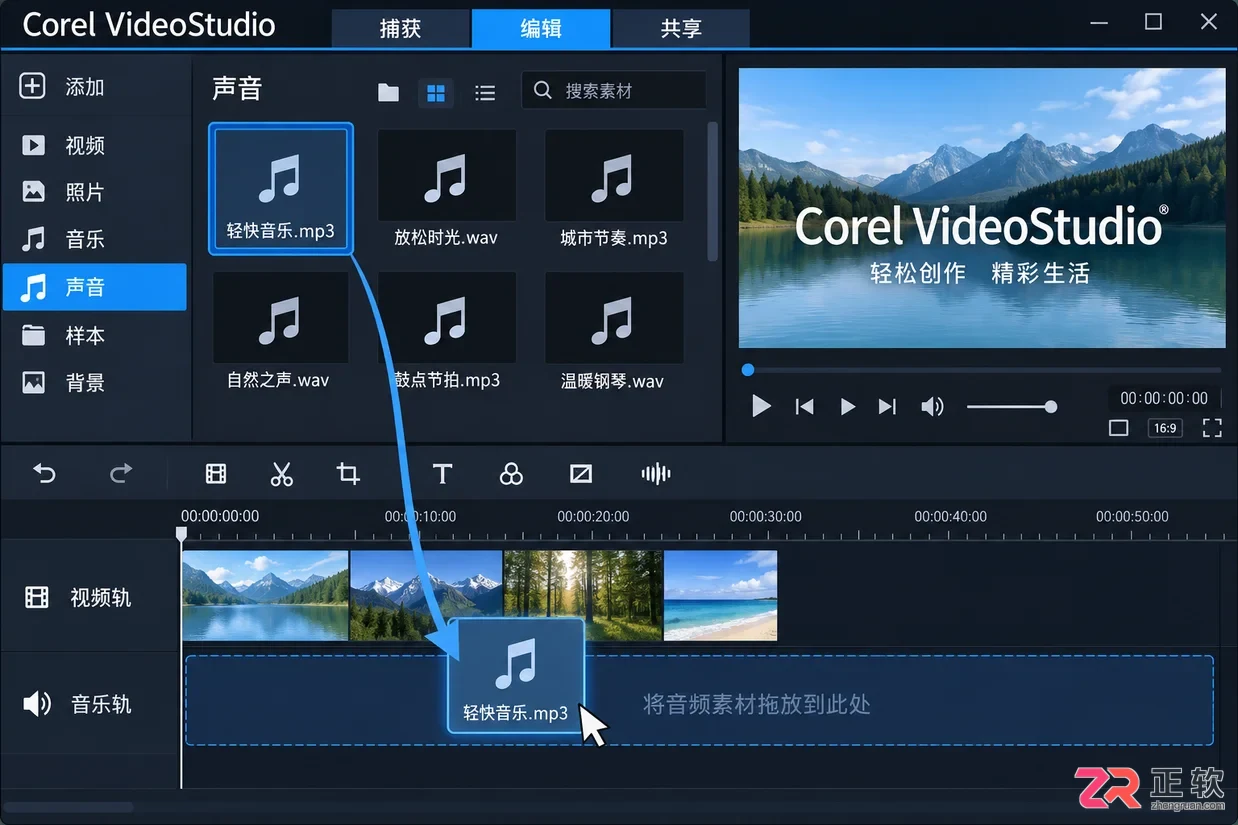Click the 视频轨 track label
The width and height of the screenshot is (1238, 825).
(100, 598)
